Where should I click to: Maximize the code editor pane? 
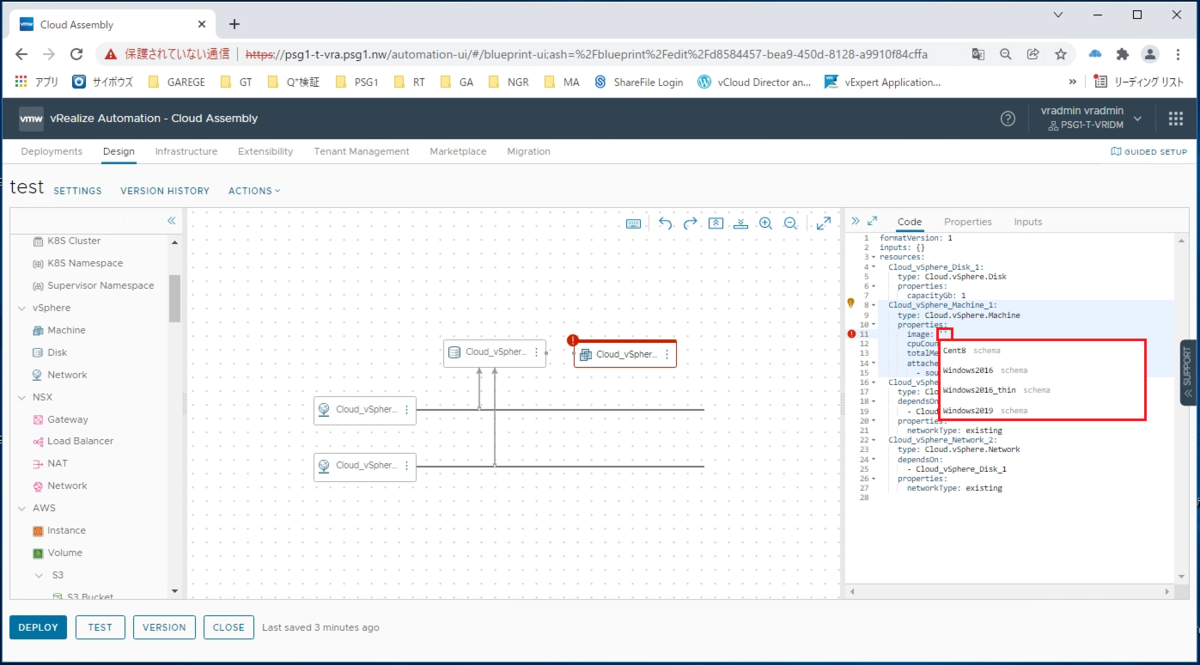coord(872,221)
